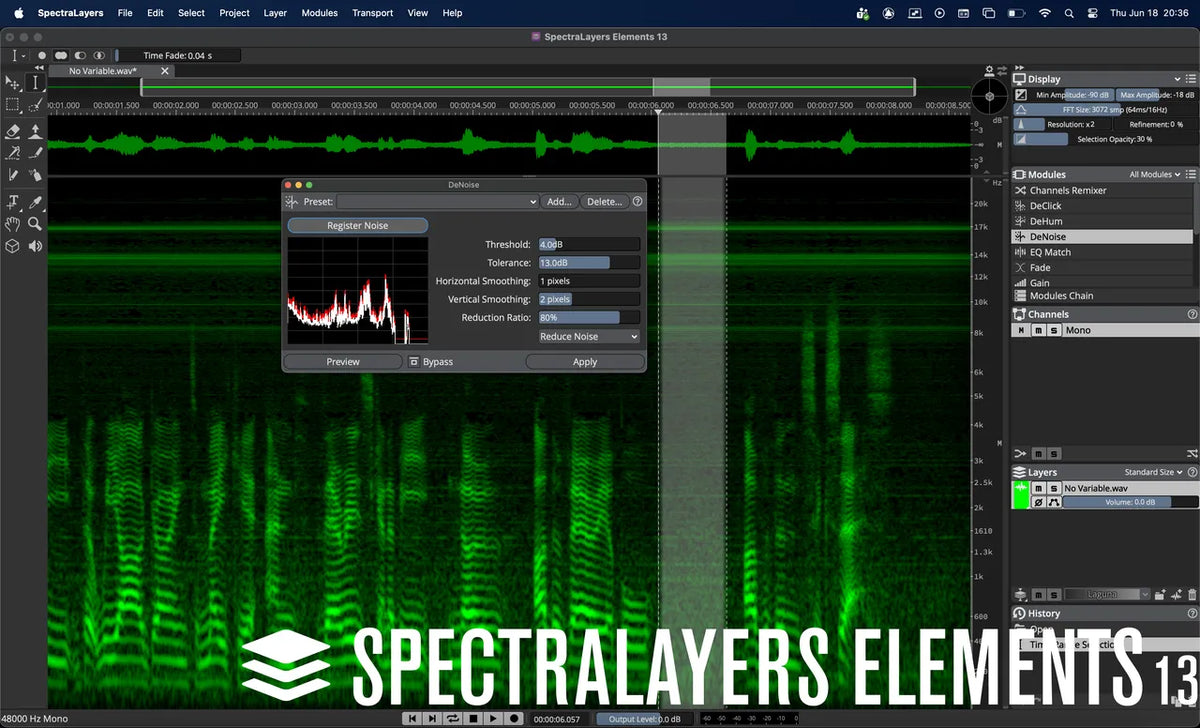Mute the No Variable.wav layer
The image size is (1200, 728).
[x=1038, y=488]
